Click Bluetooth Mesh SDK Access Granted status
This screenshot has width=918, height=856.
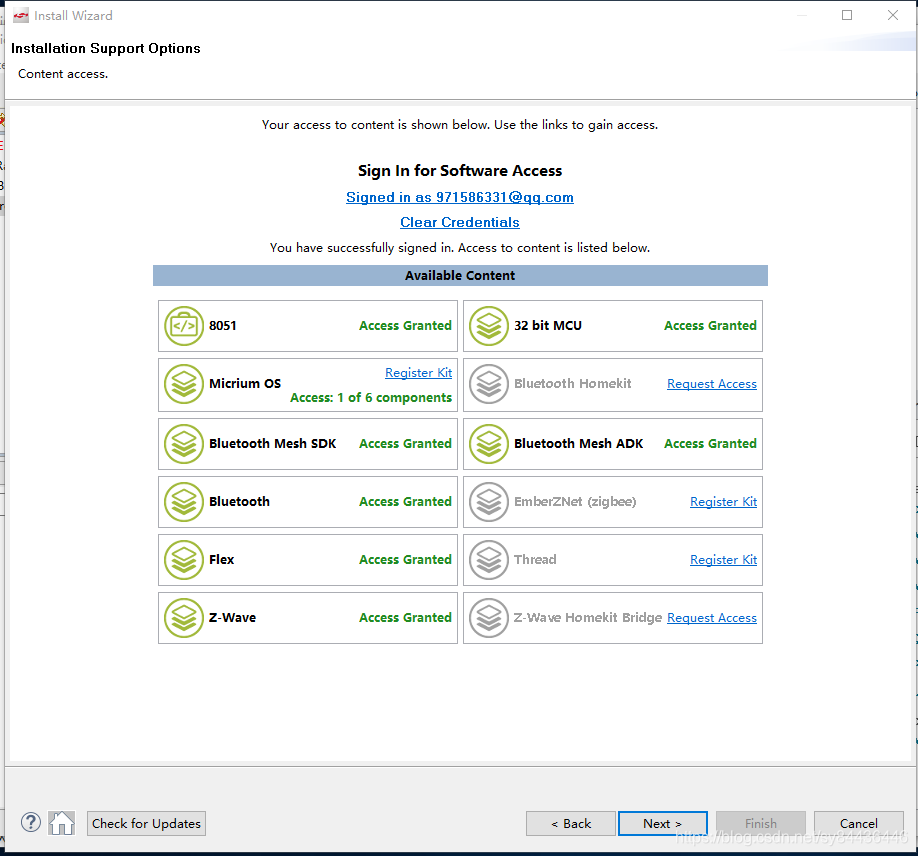click(x=405, y=444)
